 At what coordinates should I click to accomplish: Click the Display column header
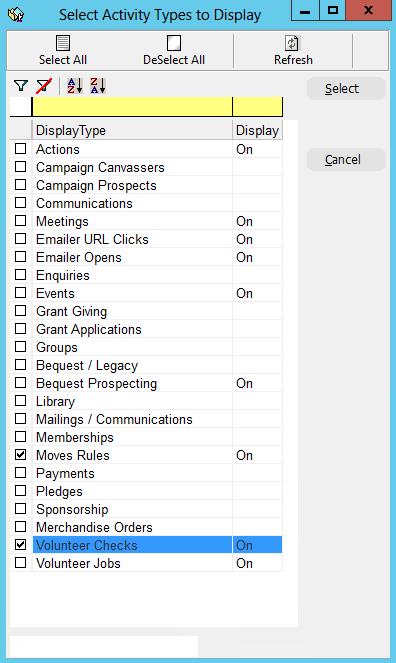point(257,130)
